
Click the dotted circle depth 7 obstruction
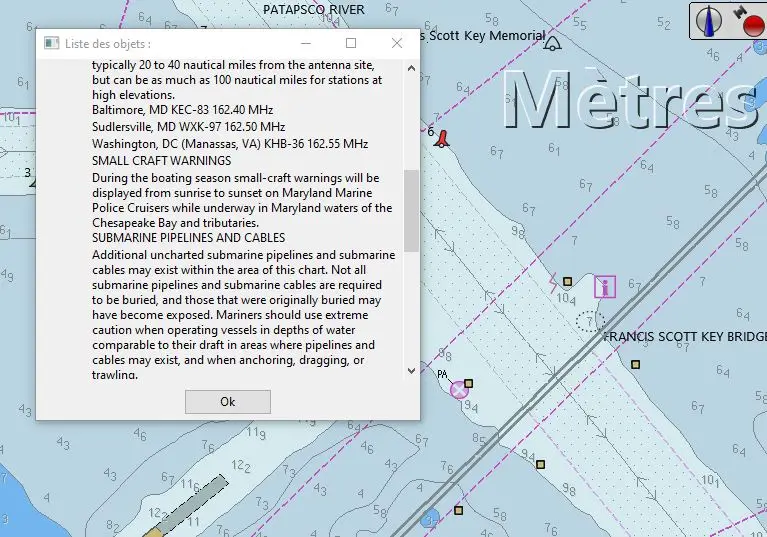coord(590,321)
